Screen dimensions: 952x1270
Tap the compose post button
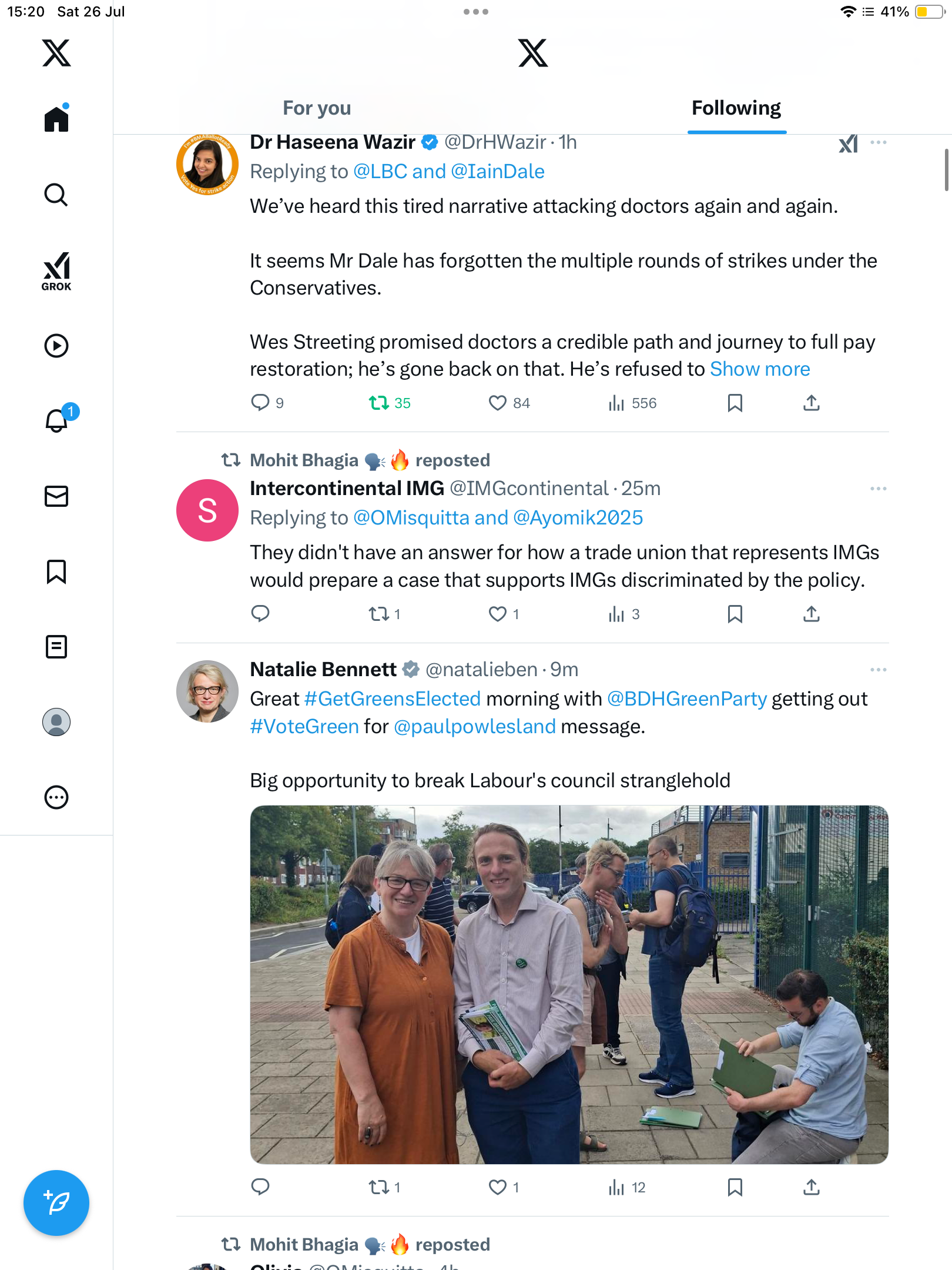[56, 1203]
